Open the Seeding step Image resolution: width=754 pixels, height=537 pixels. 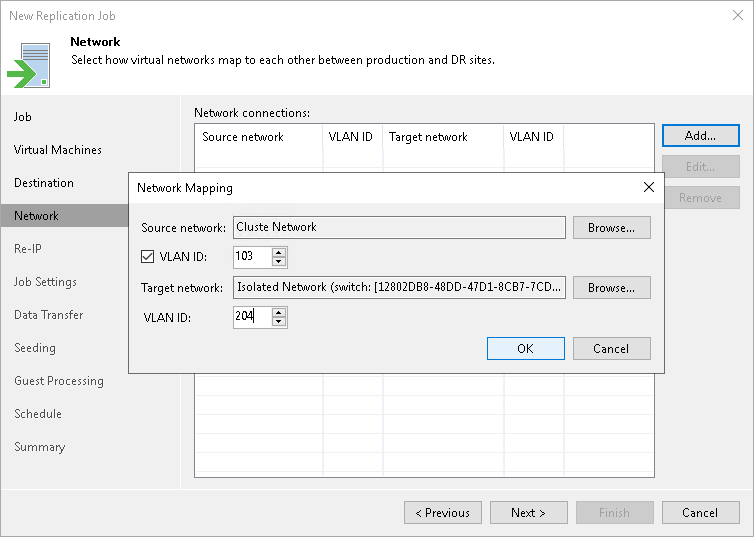[x=35, y=348]
